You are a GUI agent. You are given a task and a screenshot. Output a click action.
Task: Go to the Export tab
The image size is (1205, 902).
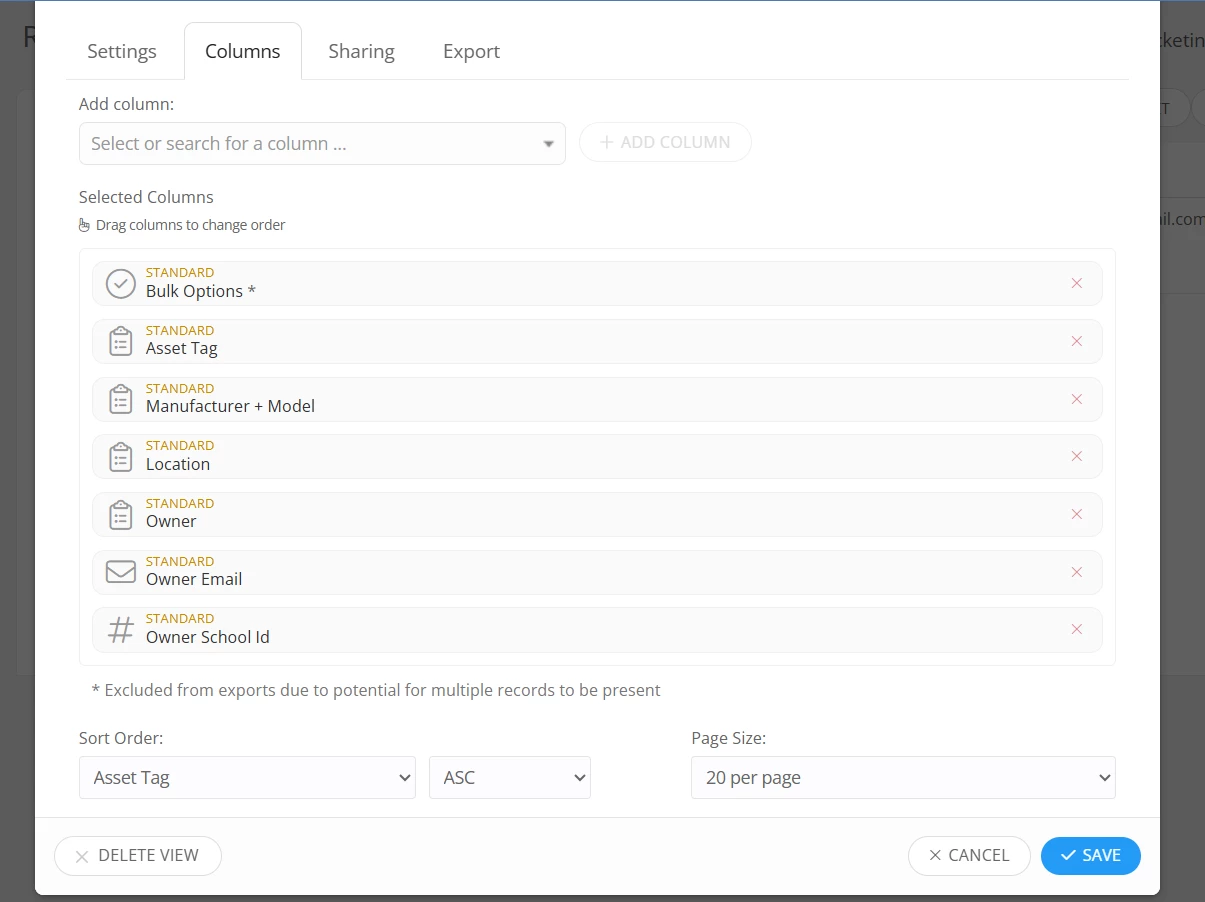pos(471,51)
